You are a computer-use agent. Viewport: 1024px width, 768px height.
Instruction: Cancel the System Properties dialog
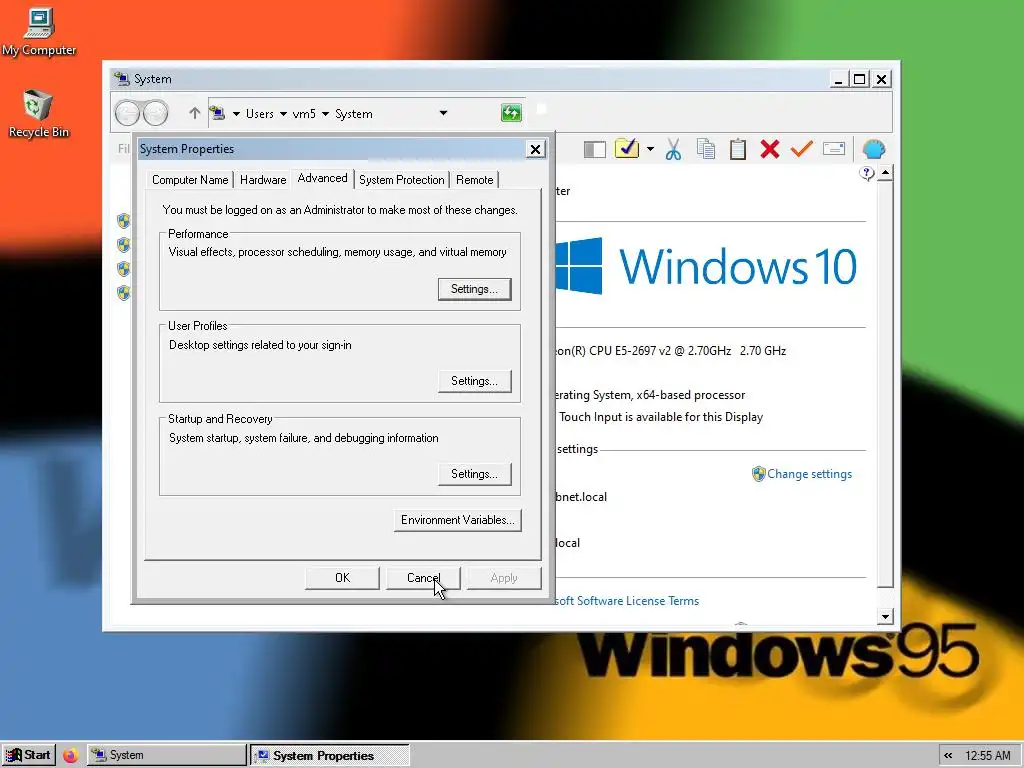(x=423, y=578)
